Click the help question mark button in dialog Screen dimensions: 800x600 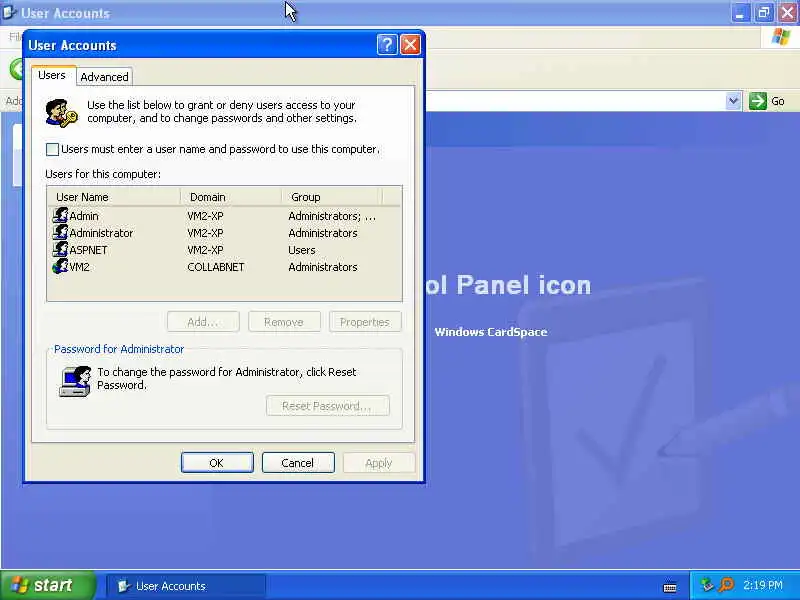click(387, 45)
